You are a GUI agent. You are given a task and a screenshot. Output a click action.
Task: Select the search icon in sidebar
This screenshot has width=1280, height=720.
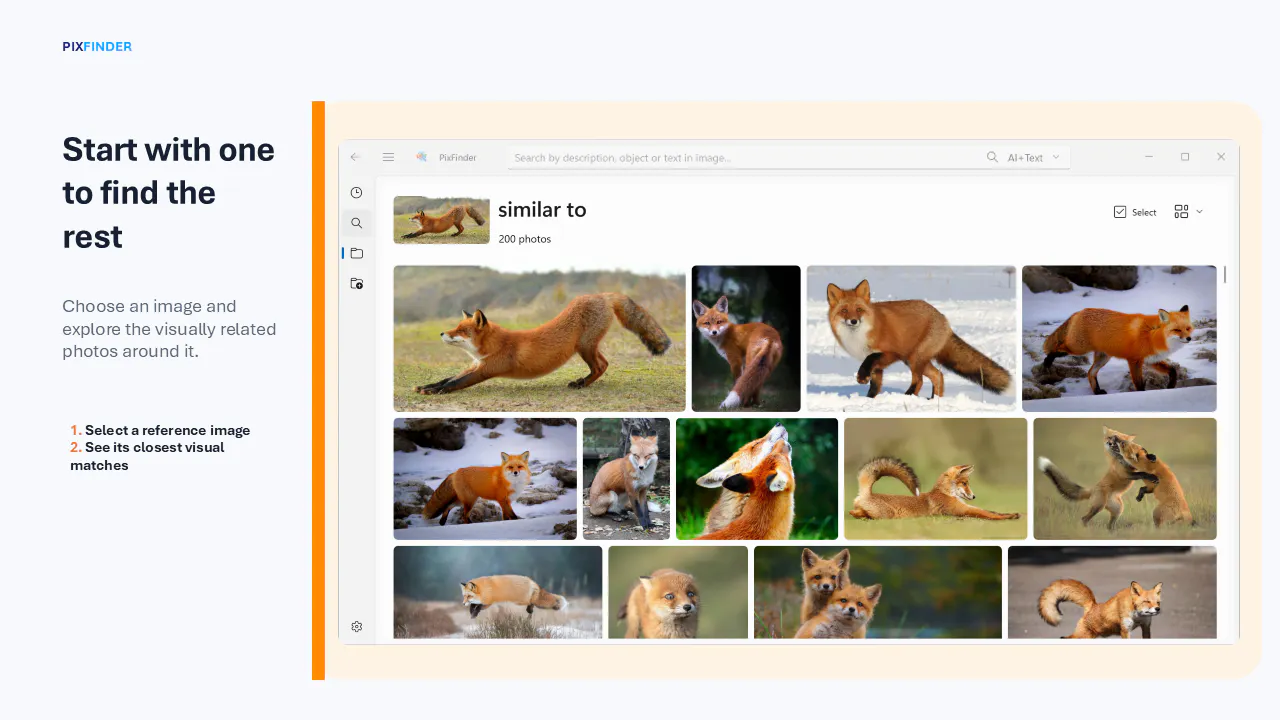(x=356, y=223)
